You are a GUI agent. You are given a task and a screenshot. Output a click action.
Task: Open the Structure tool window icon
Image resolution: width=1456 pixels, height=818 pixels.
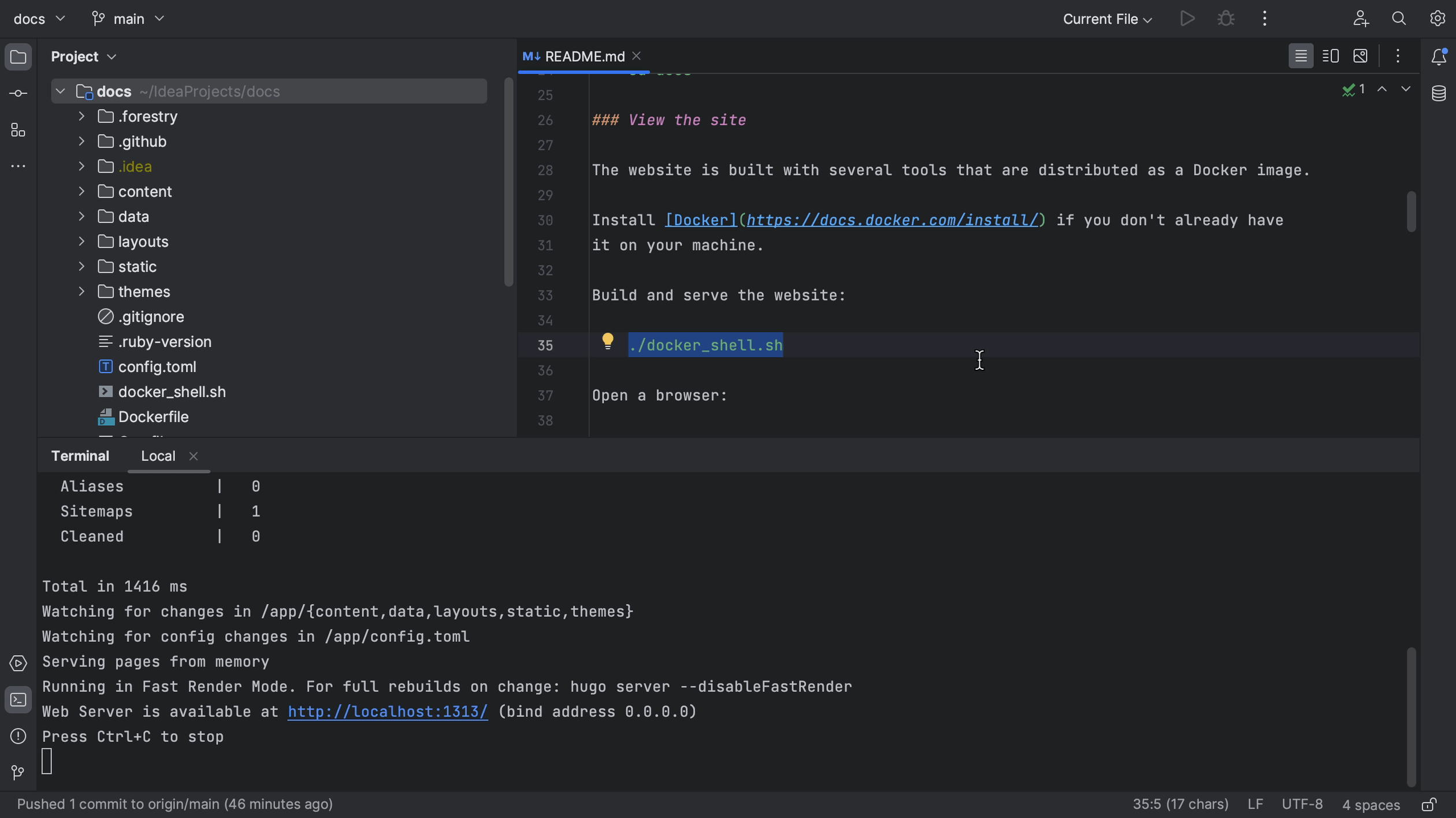coord(18,130)
